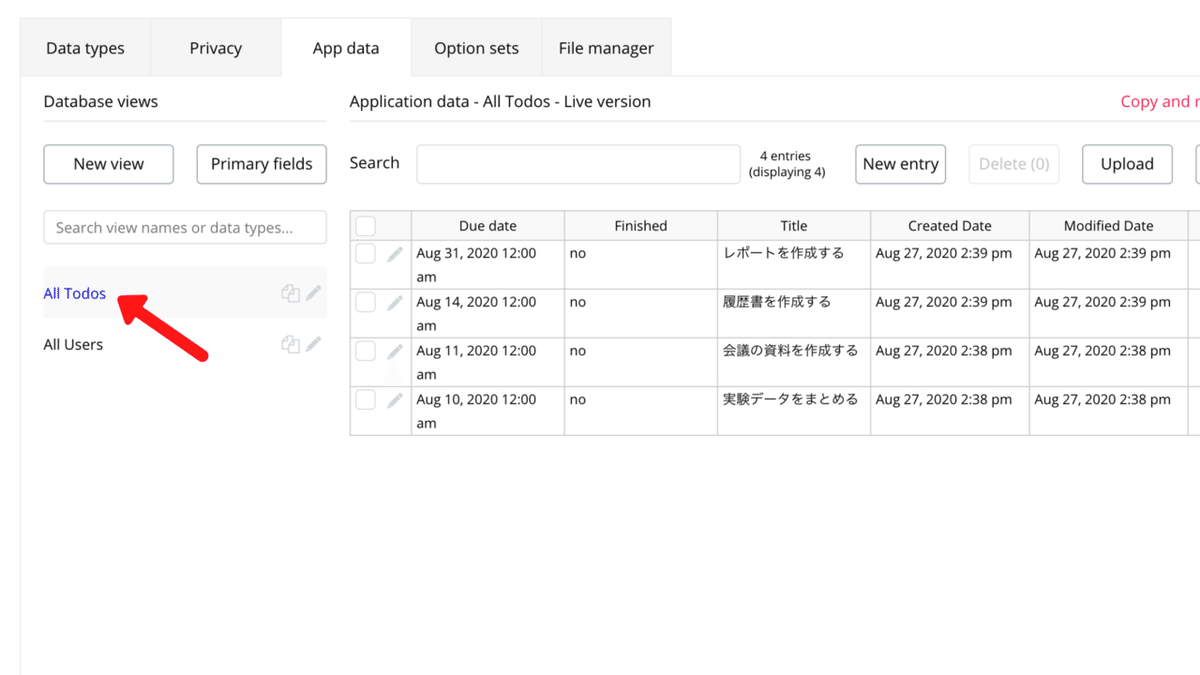Open the Privacy tab
The height and width of the screenshot is (675, 1200).
coord(215,47)
